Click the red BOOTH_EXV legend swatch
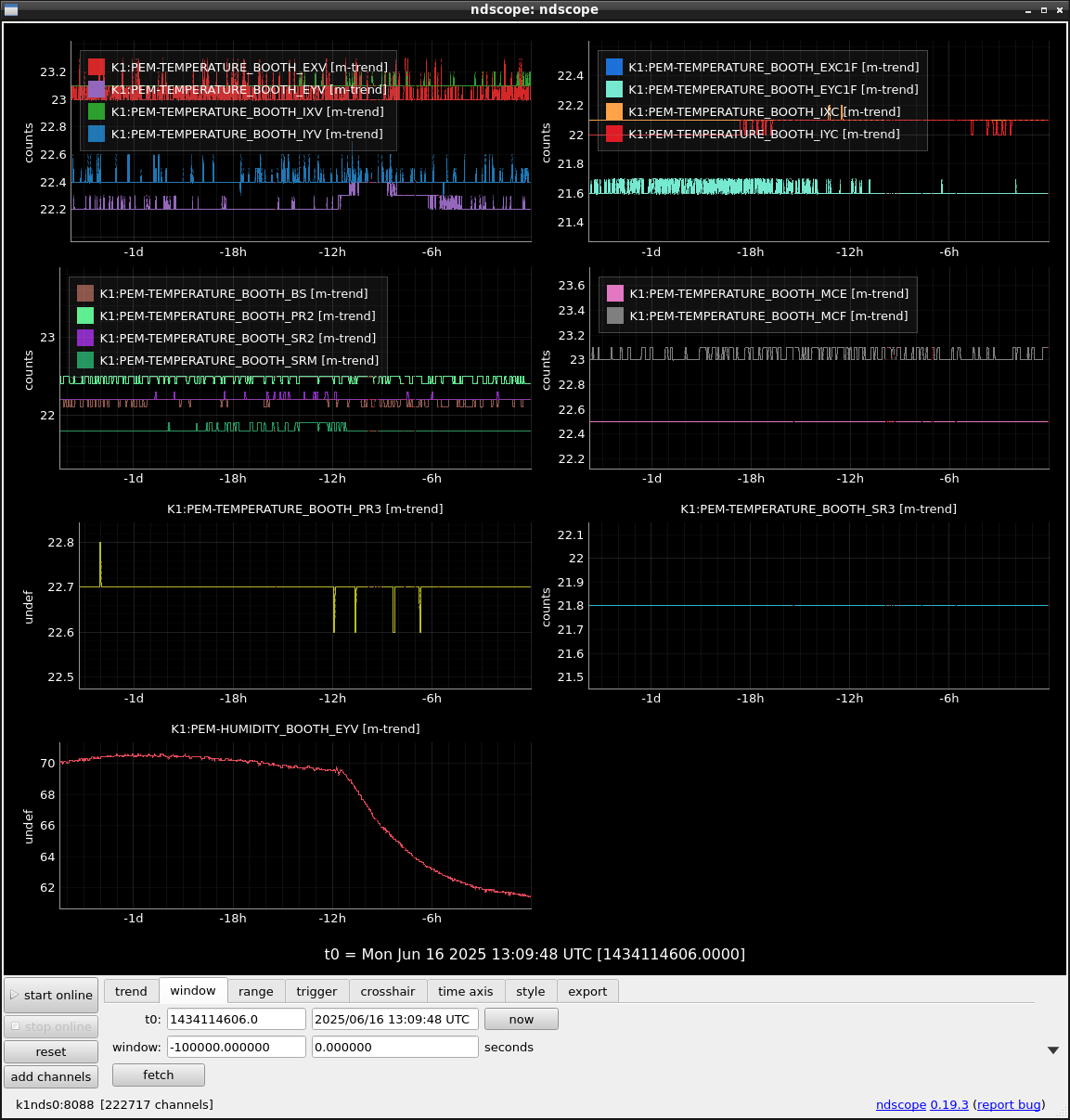The height and width of the screenshot is (1120, 1070). 97,67
